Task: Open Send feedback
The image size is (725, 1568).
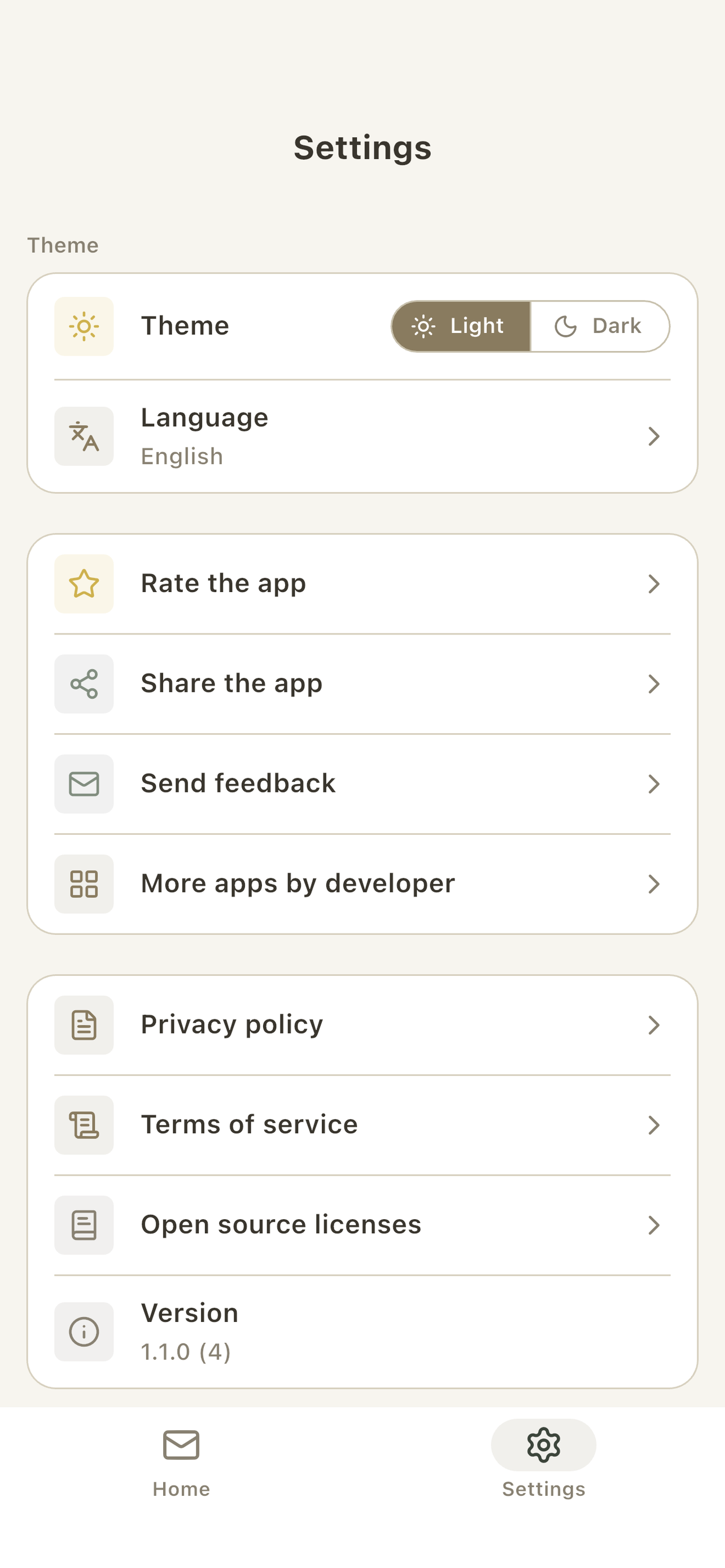Action: [x=362, y=784]
